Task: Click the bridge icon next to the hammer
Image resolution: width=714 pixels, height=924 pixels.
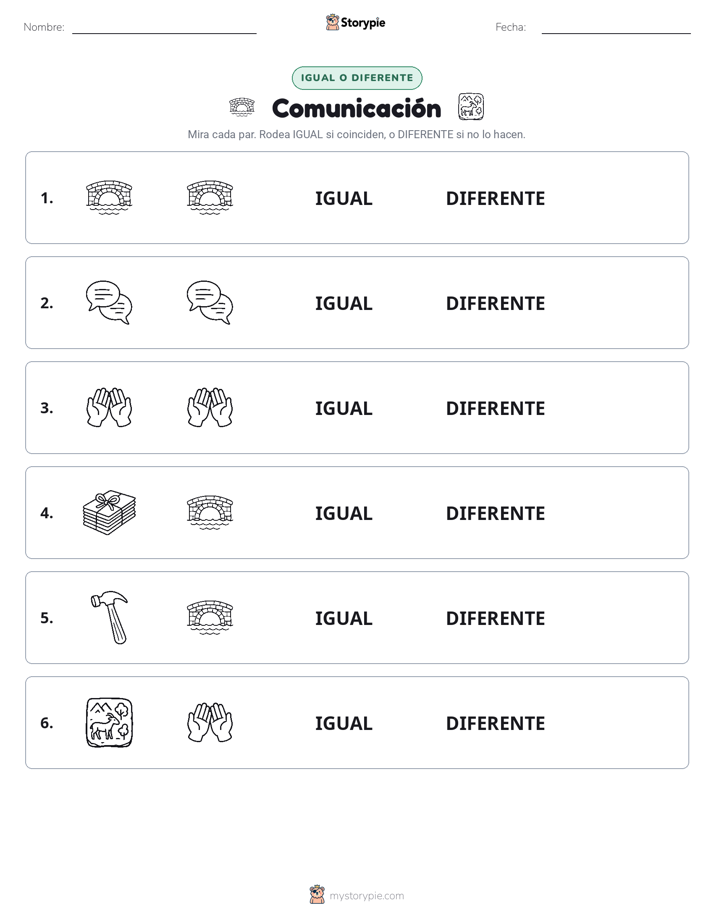Action: tap(210, 617)
